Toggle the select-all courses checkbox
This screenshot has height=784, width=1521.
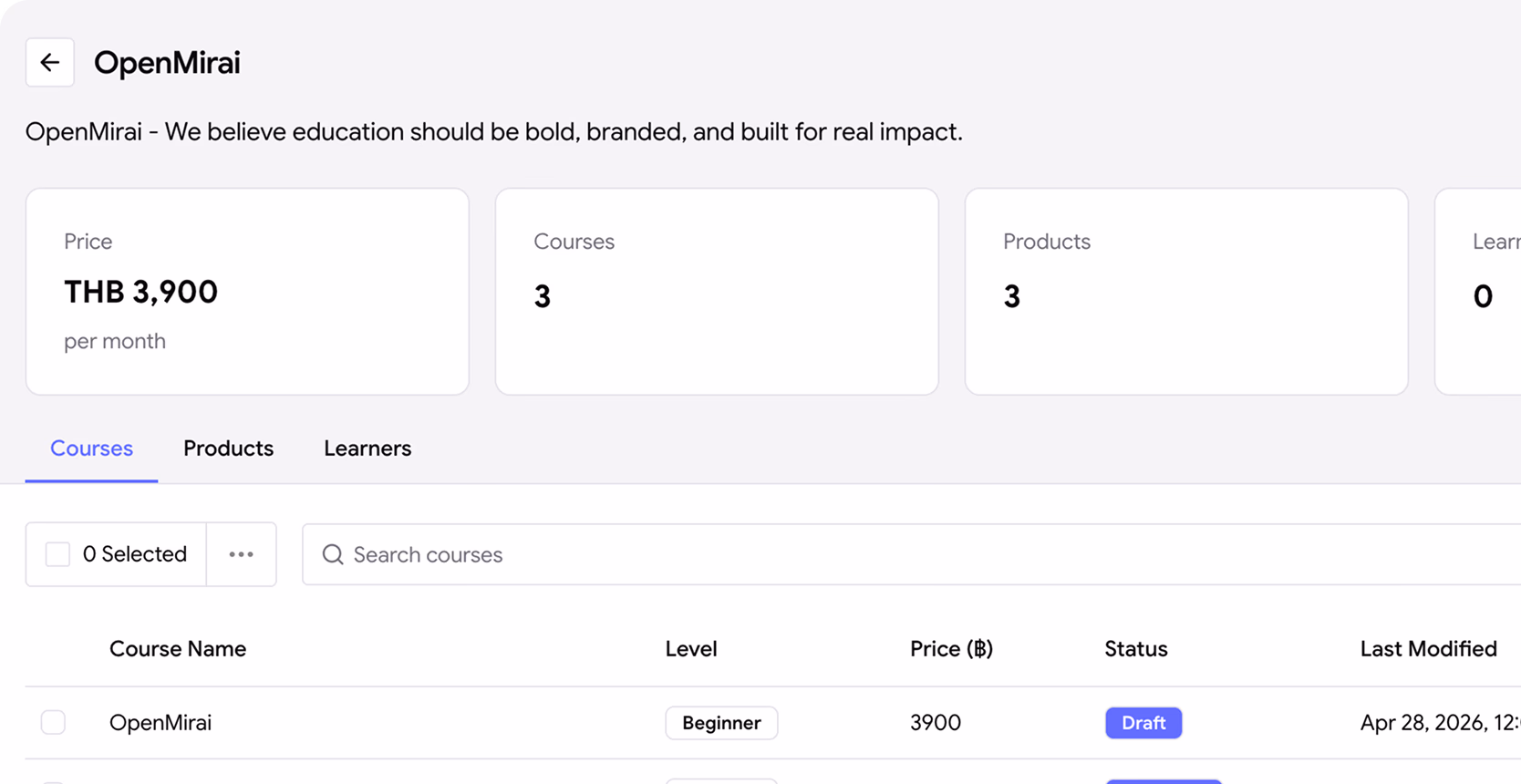click(57, 554)
